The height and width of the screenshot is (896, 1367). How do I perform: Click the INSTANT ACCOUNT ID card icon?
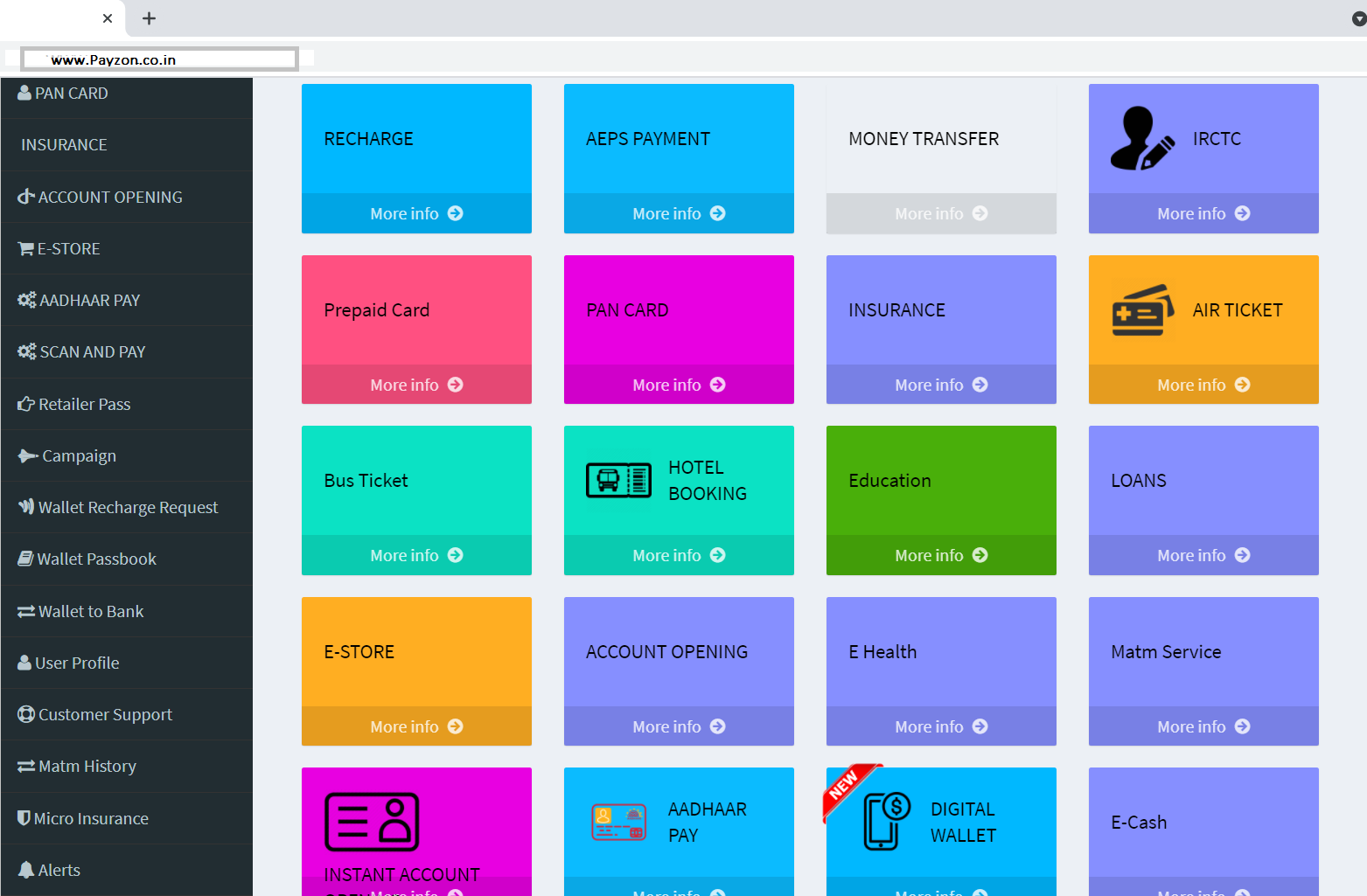coord(372,822)
